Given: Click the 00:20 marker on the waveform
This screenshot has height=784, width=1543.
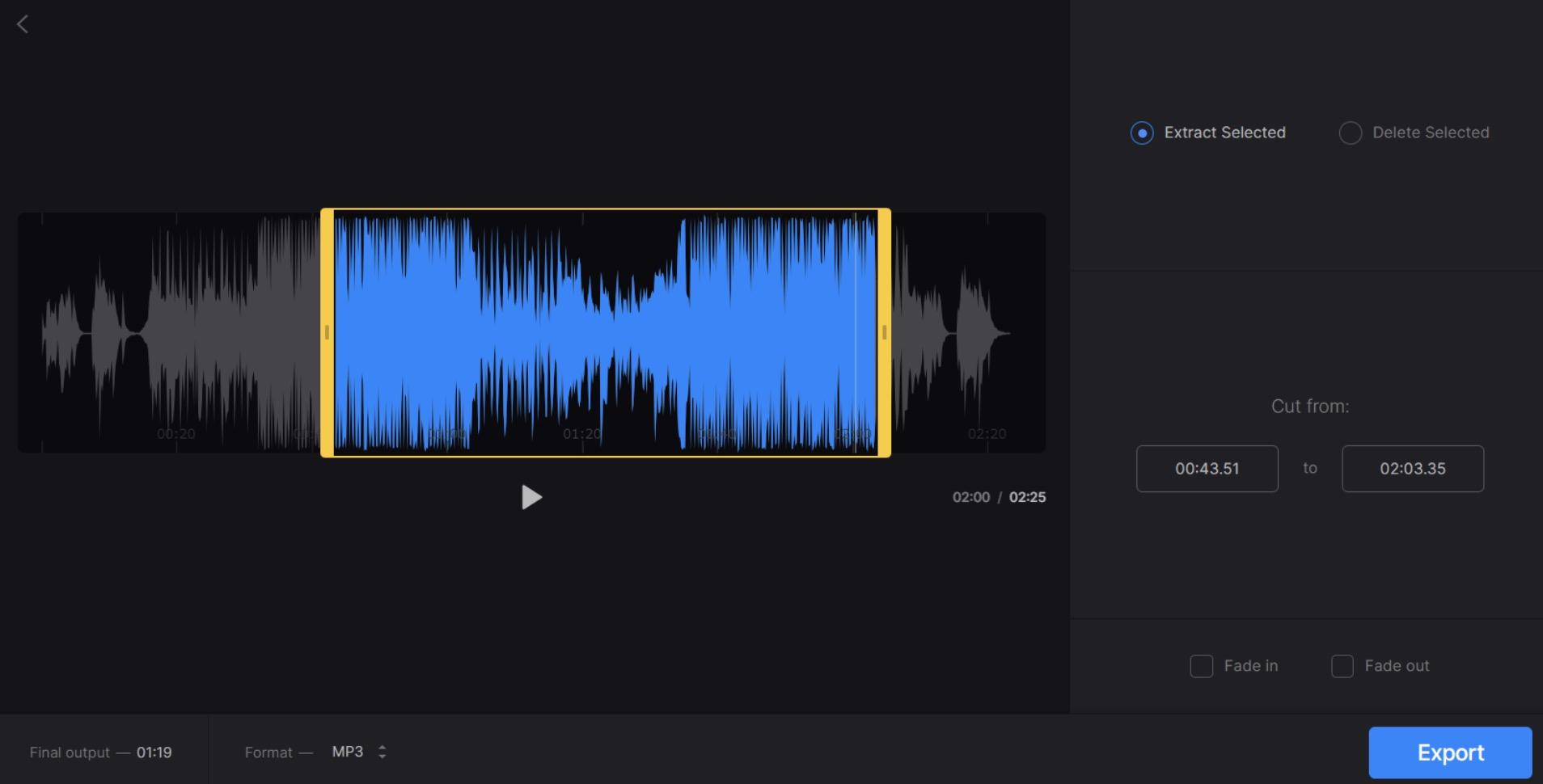Looking at the screenshot, I should (x=176, y=434).
